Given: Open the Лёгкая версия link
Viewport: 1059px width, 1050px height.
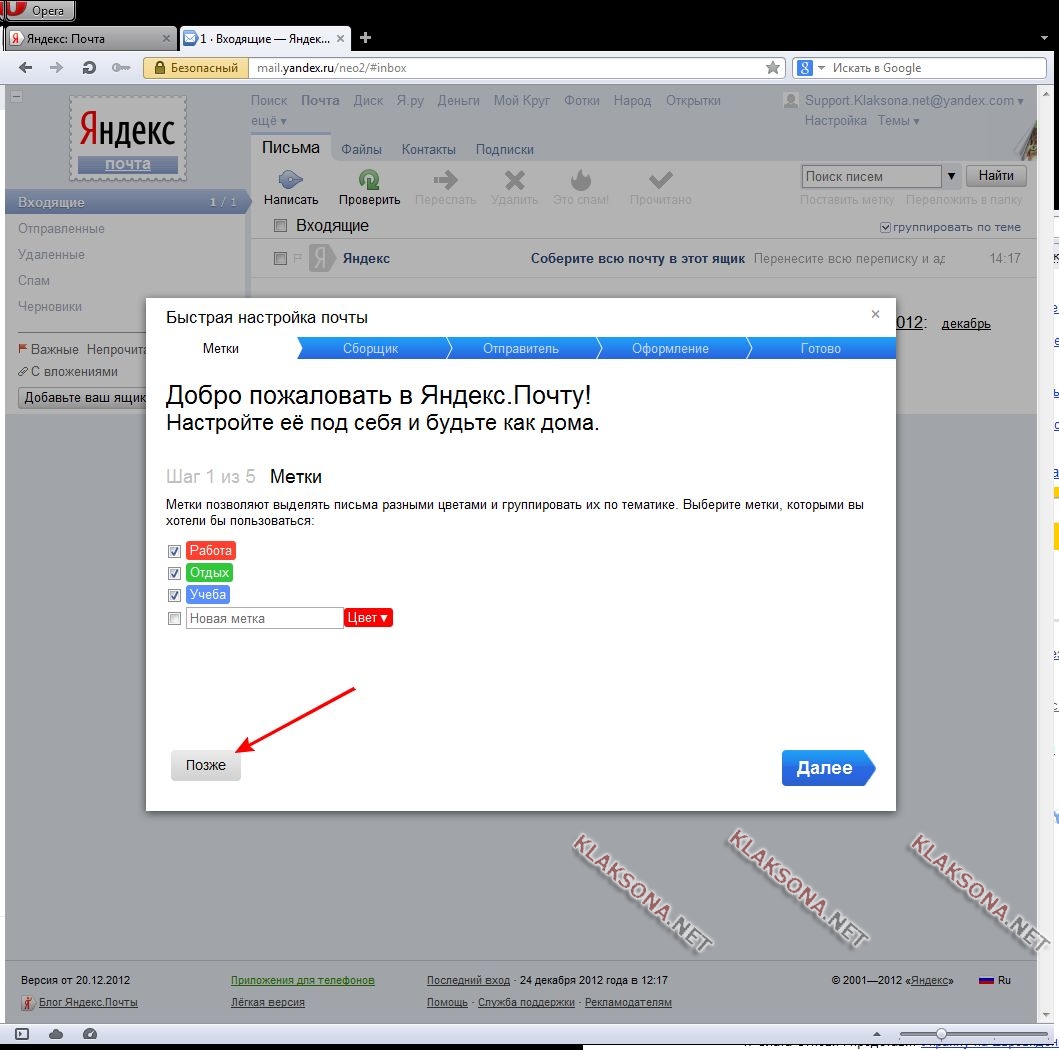Looking at the screenshot, I should click(x=267, y=1002).
